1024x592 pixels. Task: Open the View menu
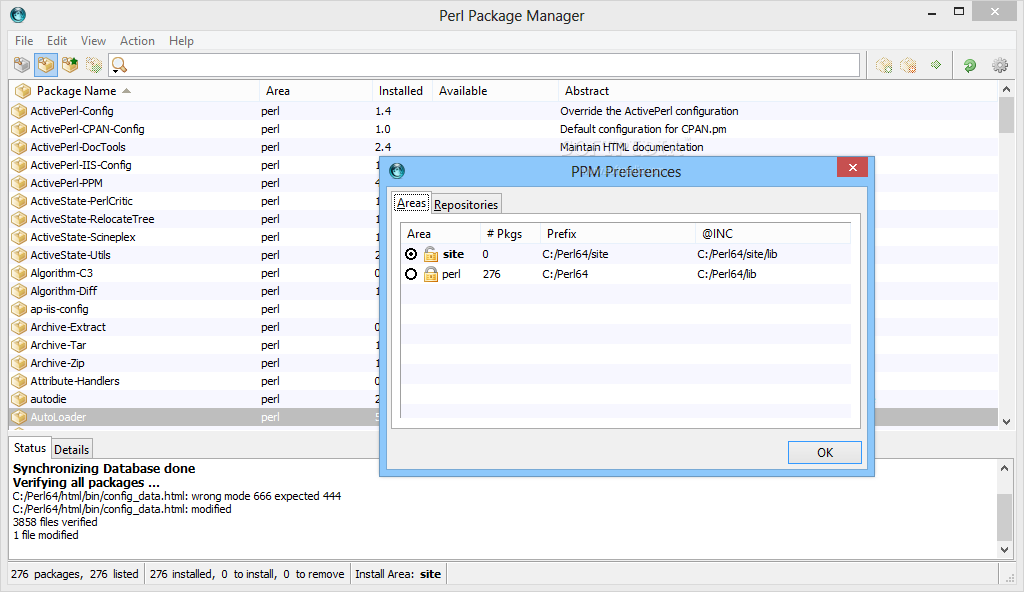tap(93, 41)
